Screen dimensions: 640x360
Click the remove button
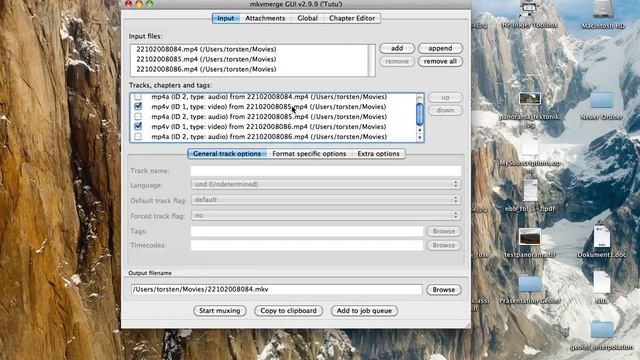(397, 61)
